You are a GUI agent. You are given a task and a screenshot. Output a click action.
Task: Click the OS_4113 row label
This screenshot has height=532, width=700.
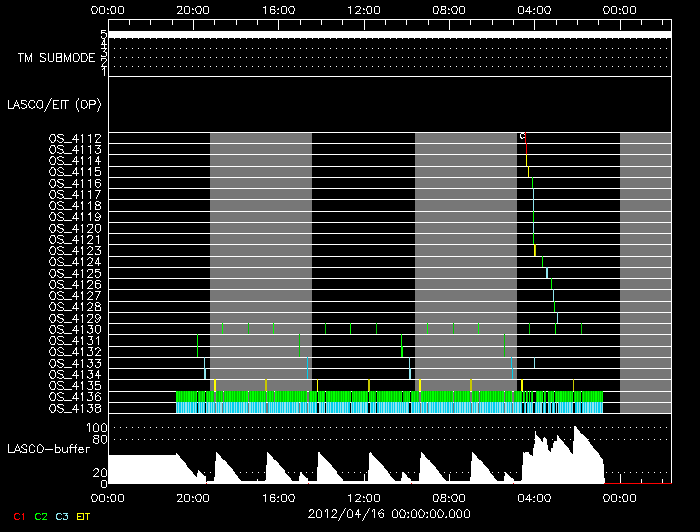pos(75,150)
